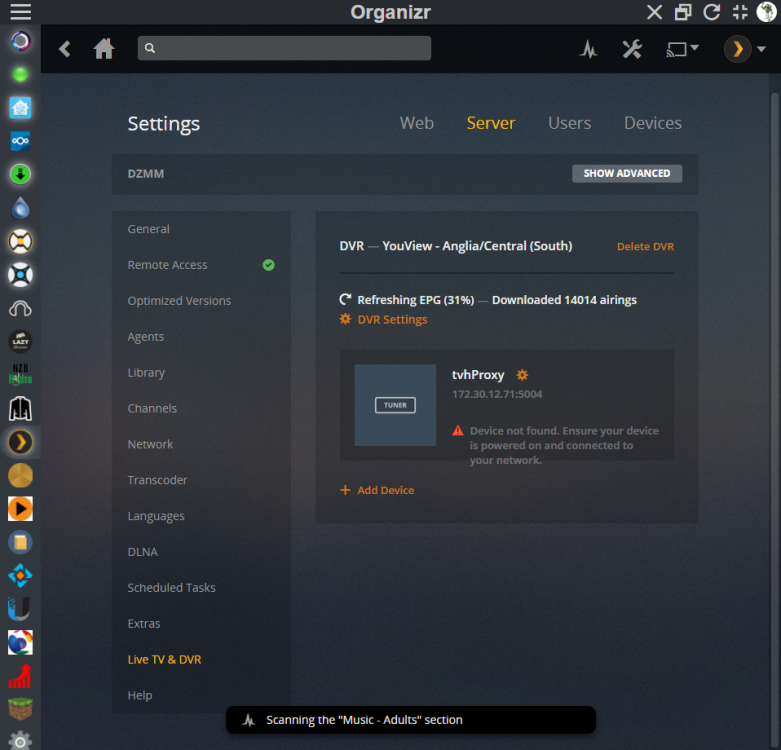The image size is (781, 750).
Task: Open the red rising chart icon
Action: pos(20,676)
